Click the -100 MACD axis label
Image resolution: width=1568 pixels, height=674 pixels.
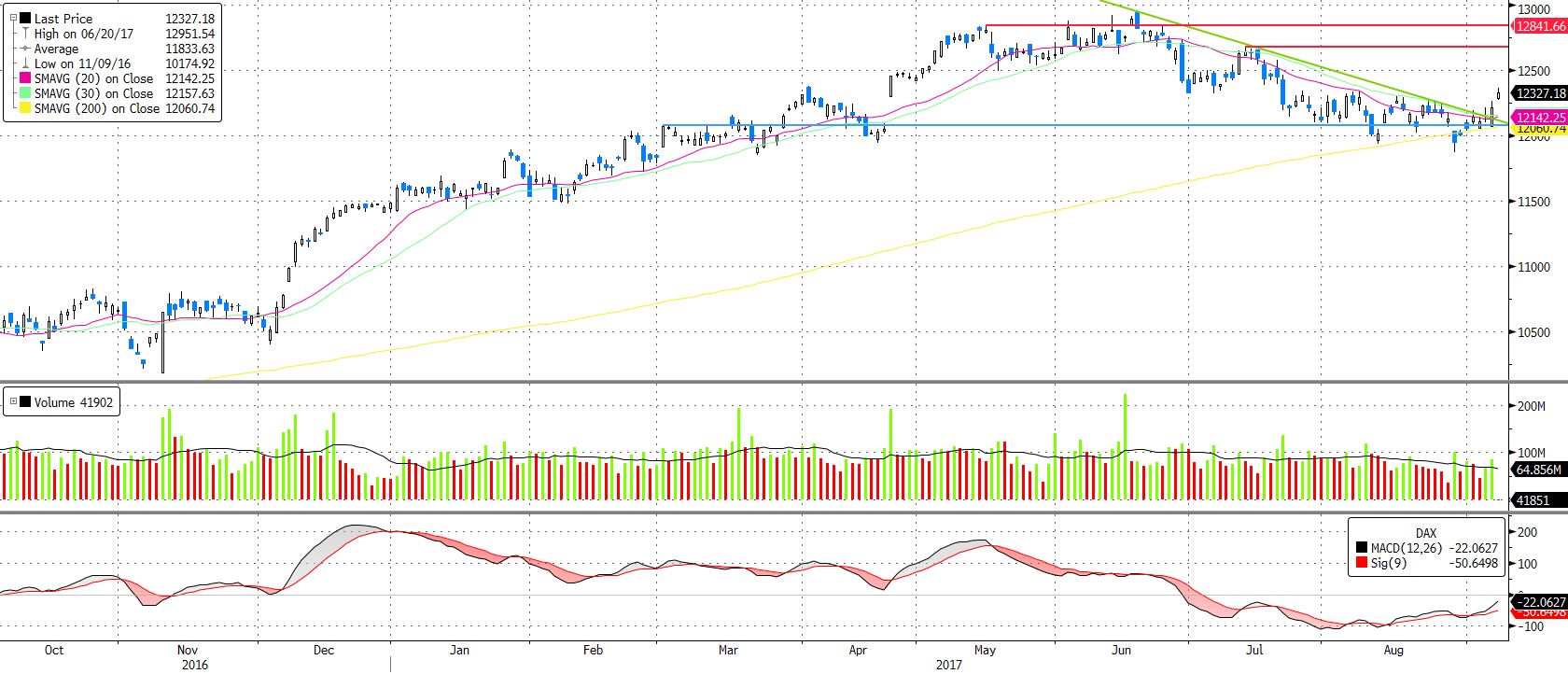coord(1529,626)
